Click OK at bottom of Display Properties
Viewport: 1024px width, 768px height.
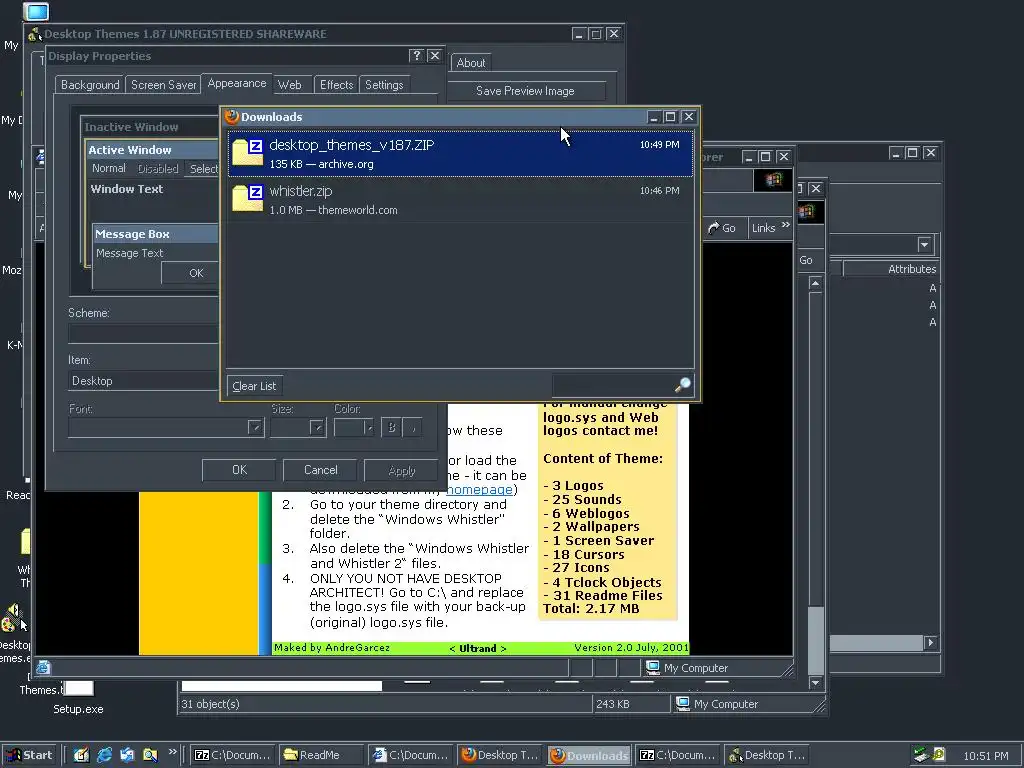pyautogui.click(x=239, y=470)
